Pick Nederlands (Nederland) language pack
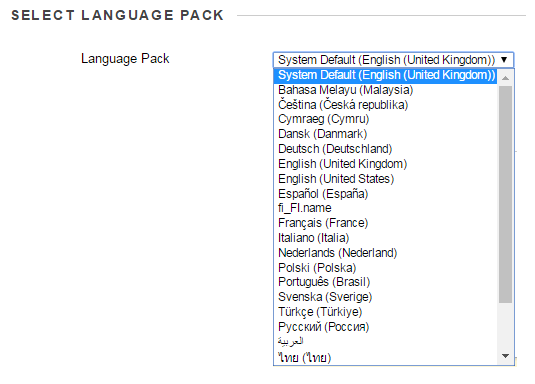The width and height of the screenshot is (535, 384). (385, 253)
